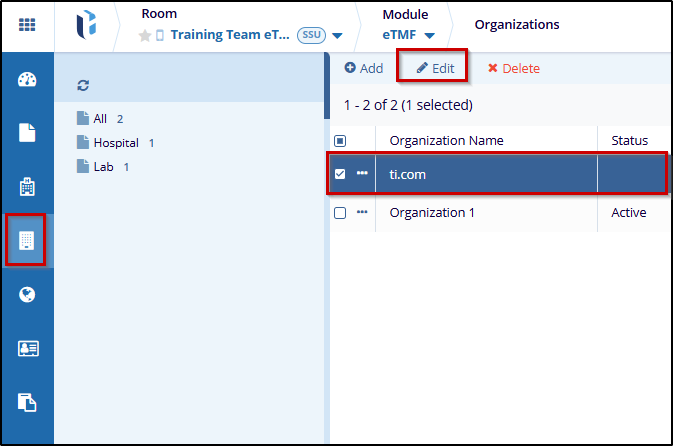Viewport: 673px width, 446px height.
Task: Click the Add button
Action: (x=364, y=68)
